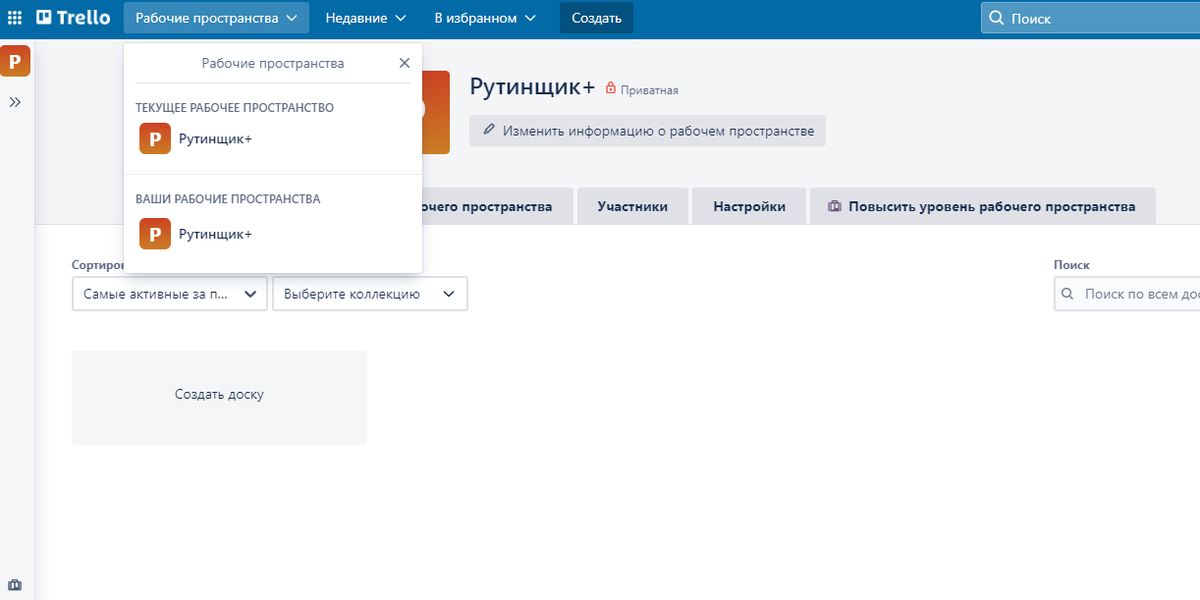Open Повысить уровень рабочего пространства tab

(x=982, y=207)
